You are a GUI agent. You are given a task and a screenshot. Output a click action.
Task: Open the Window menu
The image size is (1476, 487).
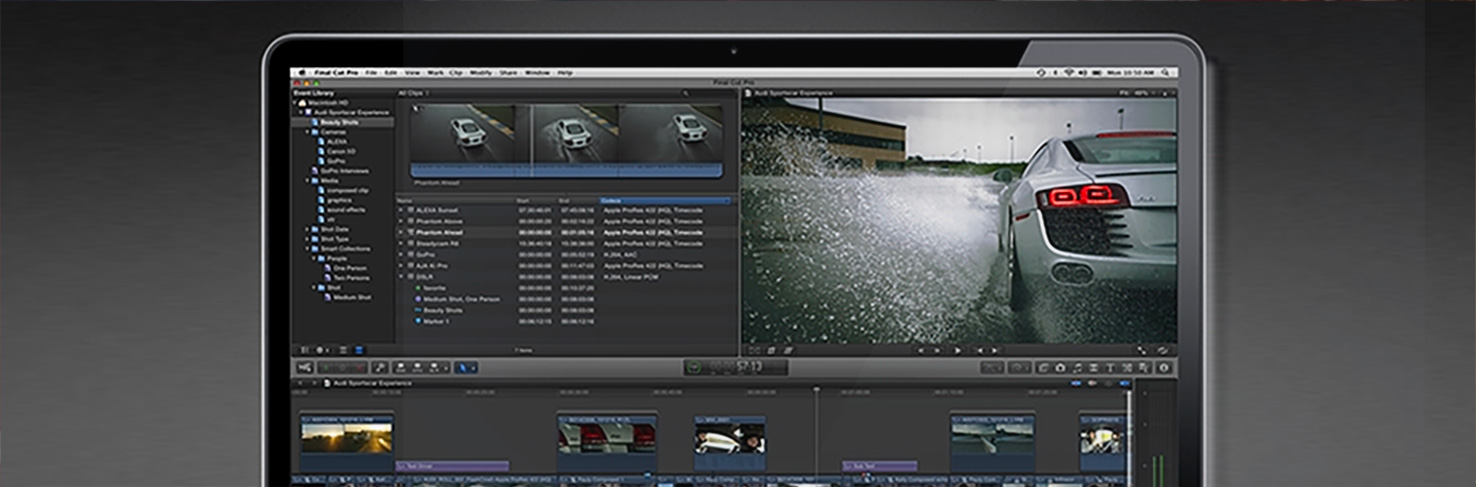pos(537,73)
